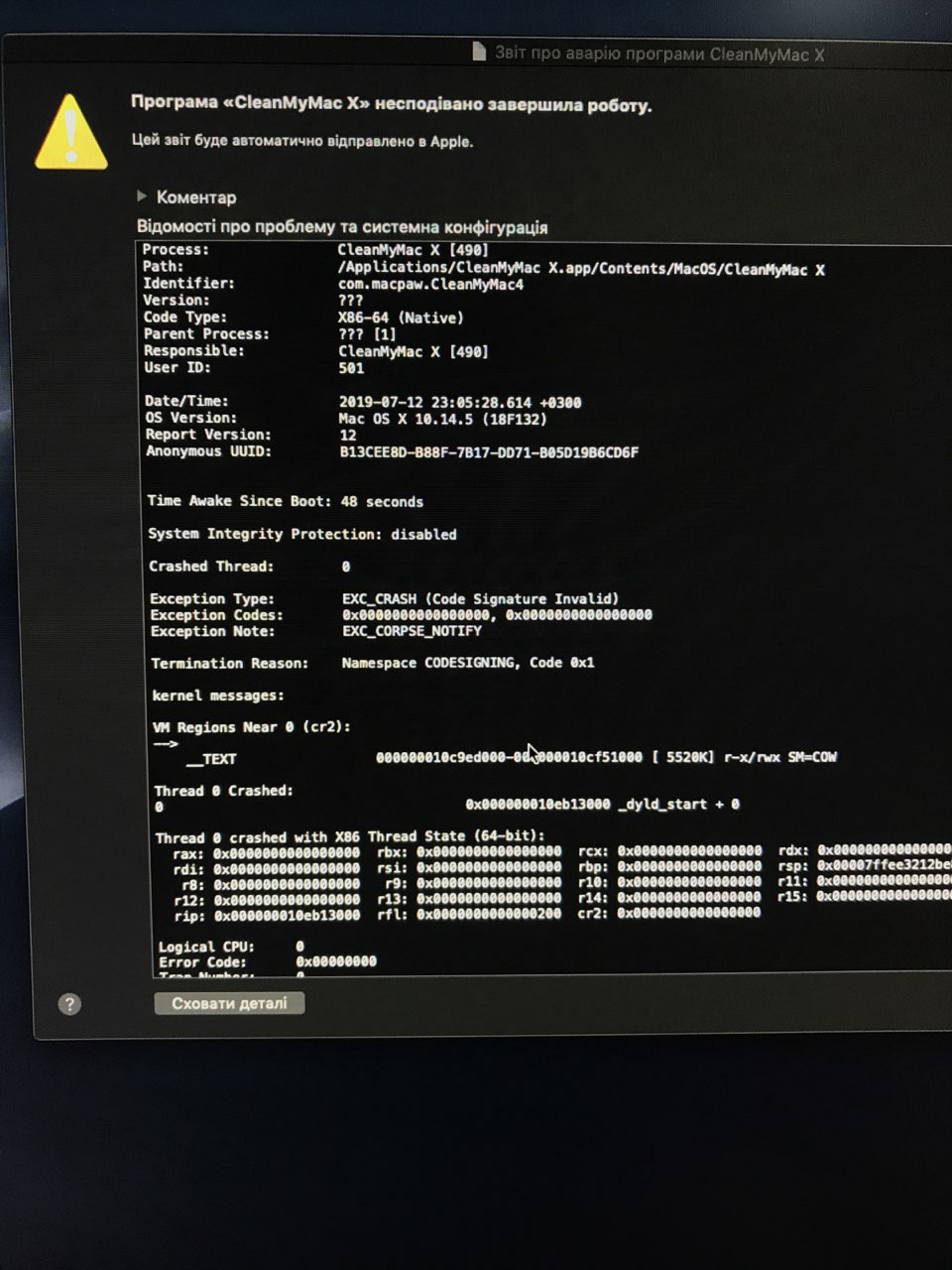Click 'Цей звіт буде автоматично відправлено в Apple' text

tap(302, 141)
